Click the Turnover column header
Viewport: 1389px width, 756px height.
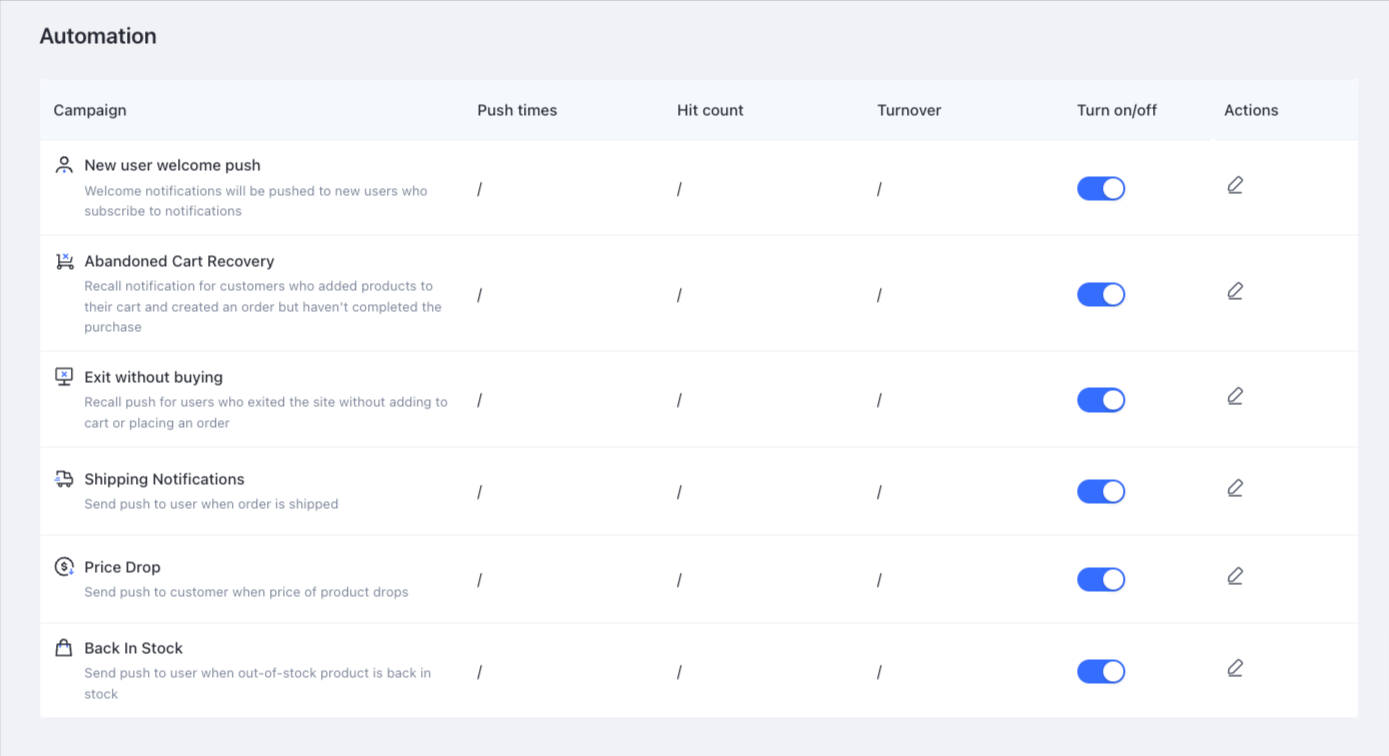click(909, 110)
